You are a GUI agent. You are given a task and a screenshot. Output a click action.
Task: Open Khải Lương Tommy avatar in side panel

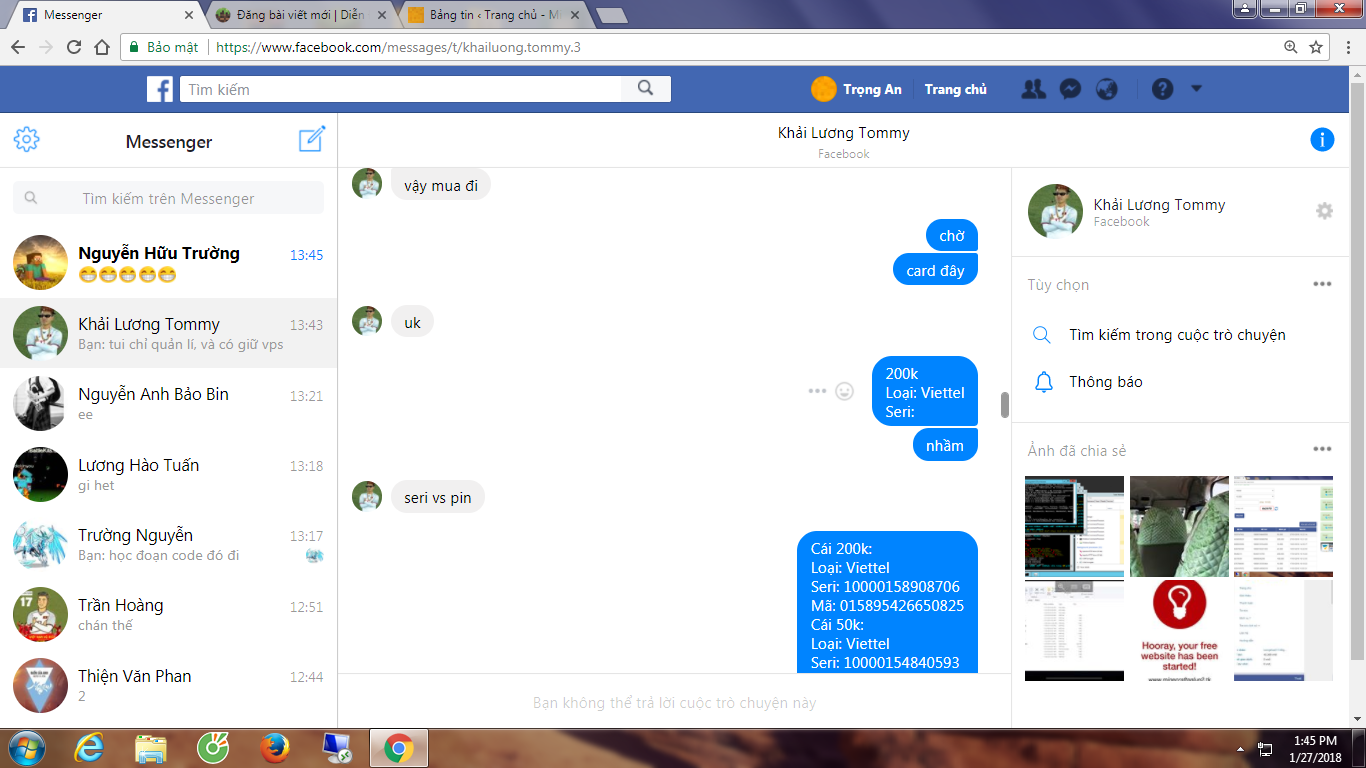tap(1056, 211)
